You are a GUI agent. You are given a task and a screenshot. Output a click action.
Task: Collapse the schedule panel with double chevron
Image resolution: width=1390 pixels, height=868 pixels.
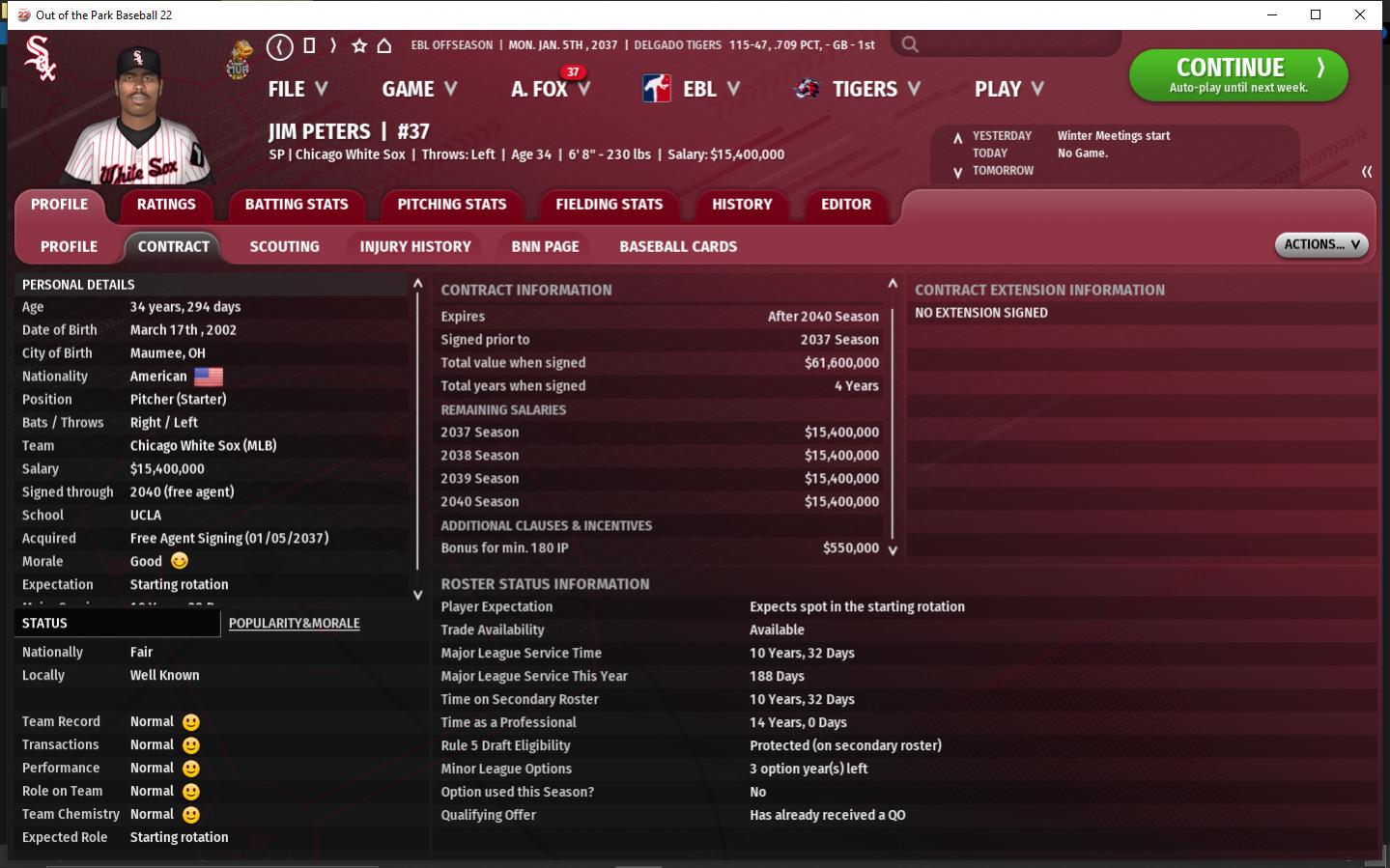(1366, 172)
